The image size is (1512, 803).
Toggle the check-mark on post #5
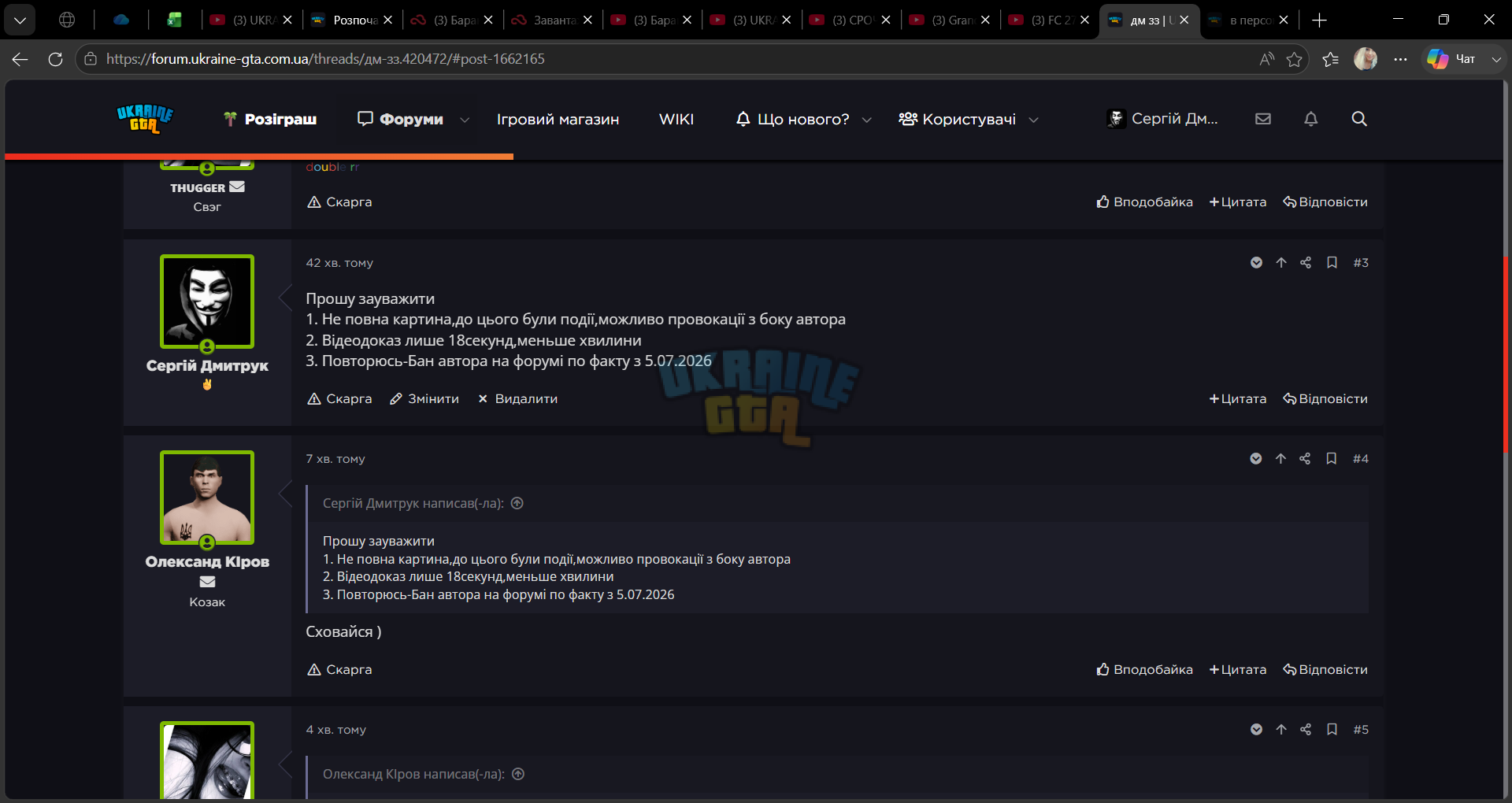[1256, 730]
